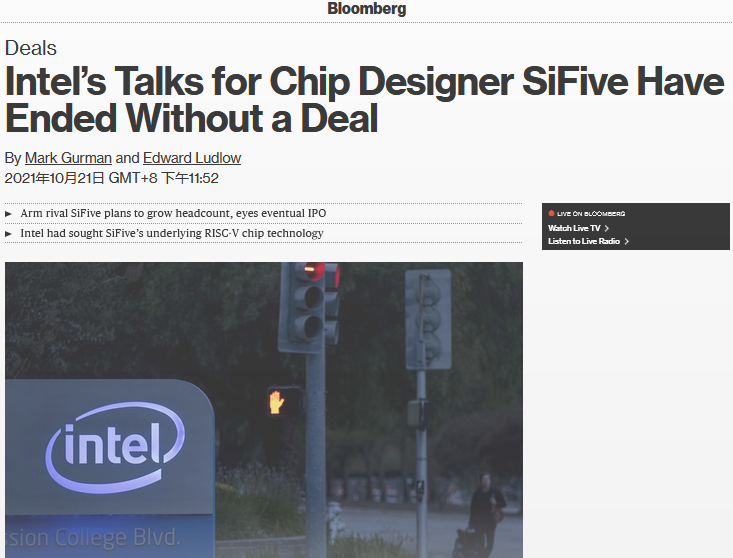
Task: Click the orange pedestrian hand signal in photo
Action: pyautogui.click(x=276, y=402)
